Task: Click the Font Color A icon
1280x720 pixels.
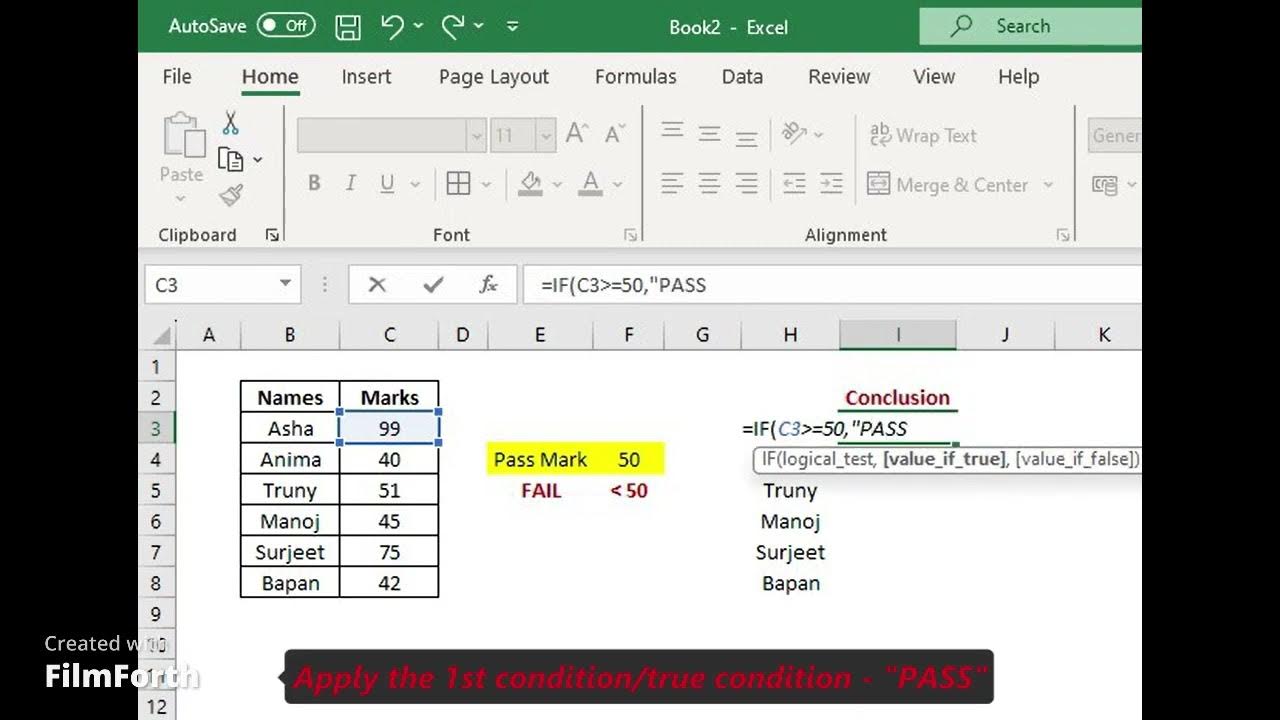Action: pyautogui.click(x=591, y=183)
